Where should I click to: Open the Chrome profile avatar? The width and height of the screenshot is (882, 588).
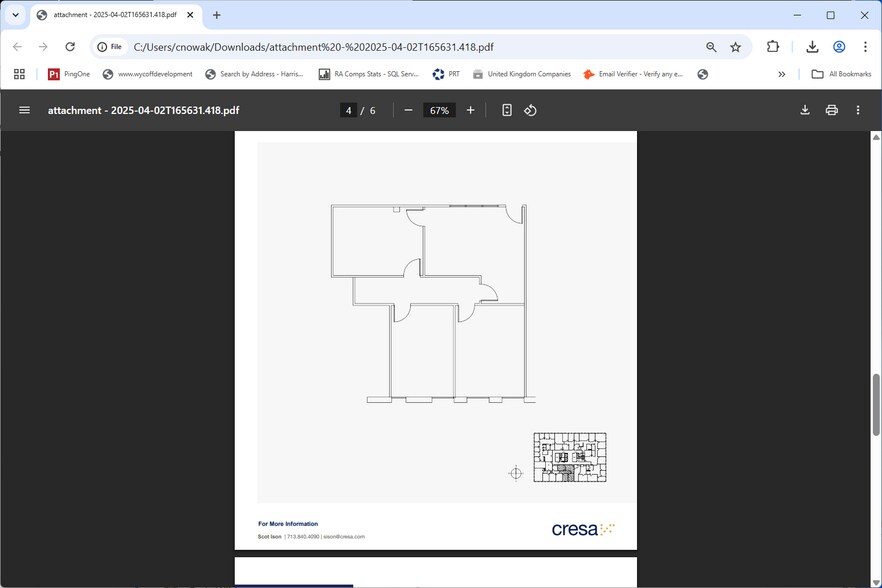838,46
